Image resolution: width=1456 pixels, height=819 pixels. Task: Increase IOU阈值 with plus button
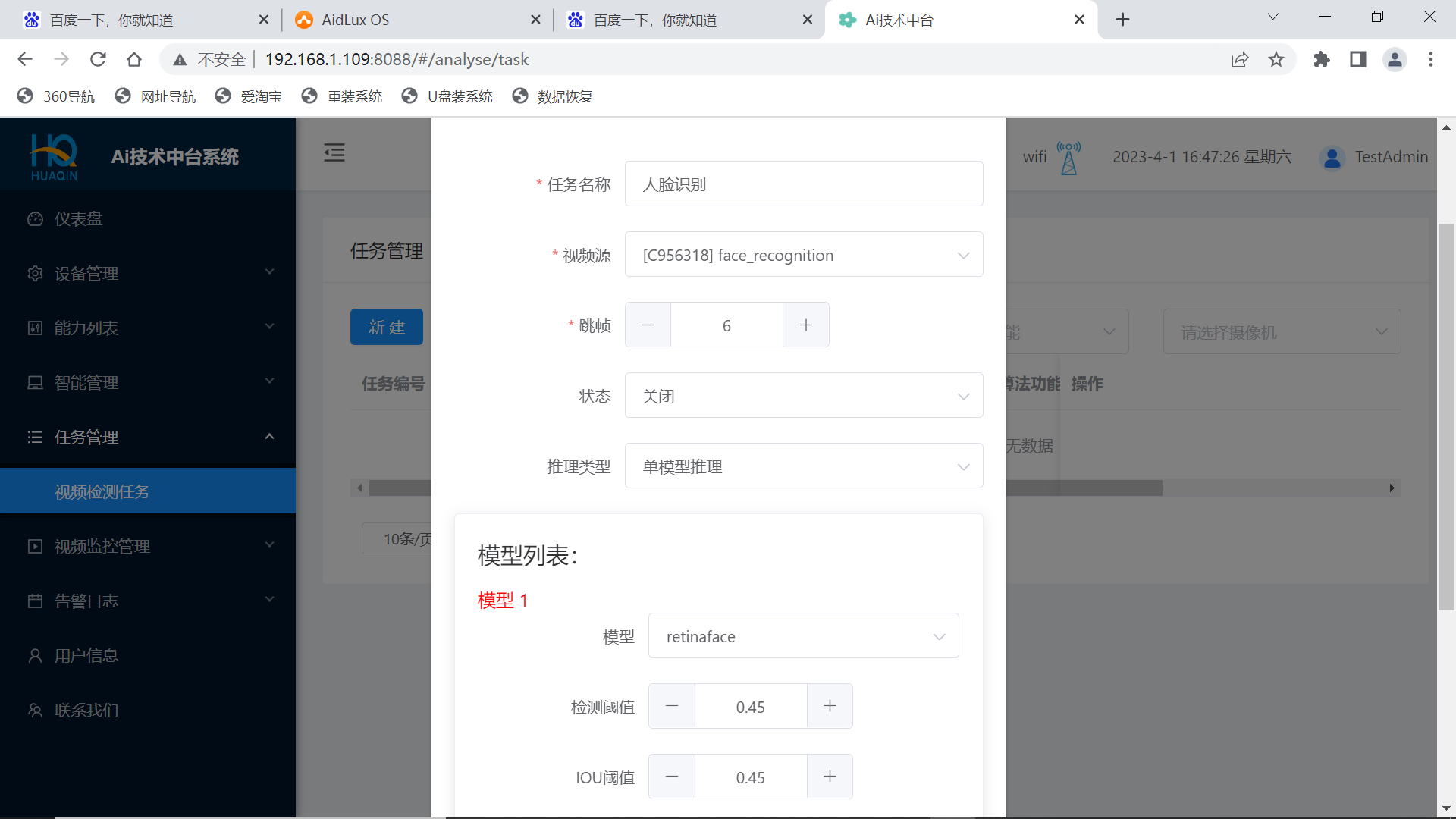coord(830,777)
